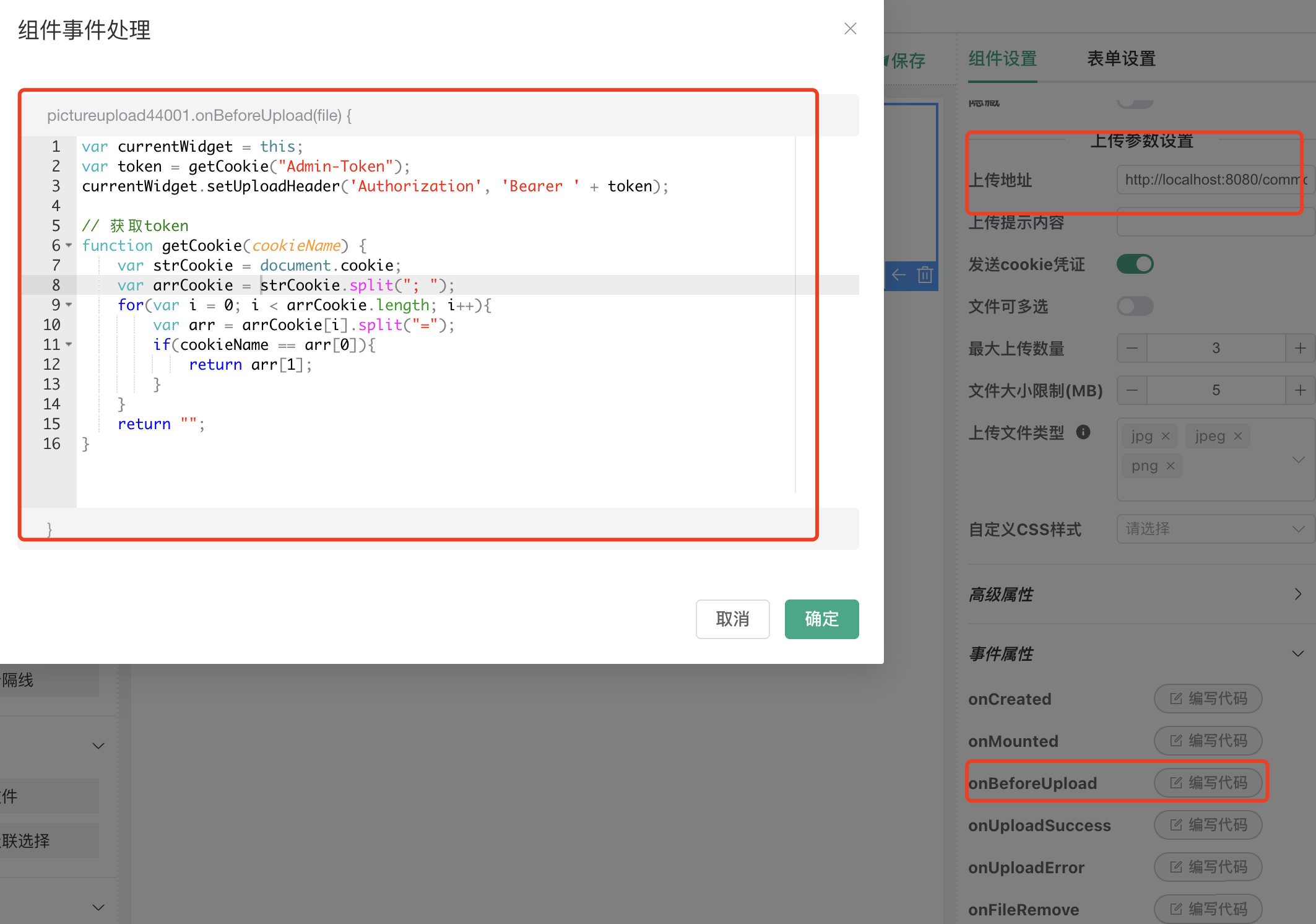Fold the getCookie function at line 6

point(69,245)
